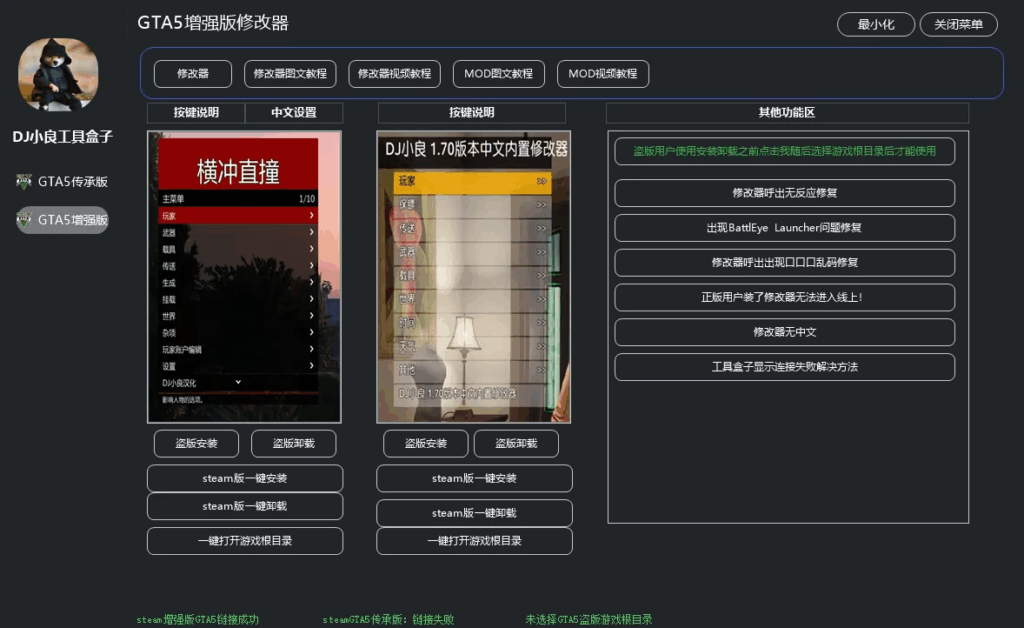The image size is (1024, 628).
Task: Select GTA5增强版 in the left sidebar
Action: coord(60,219)
